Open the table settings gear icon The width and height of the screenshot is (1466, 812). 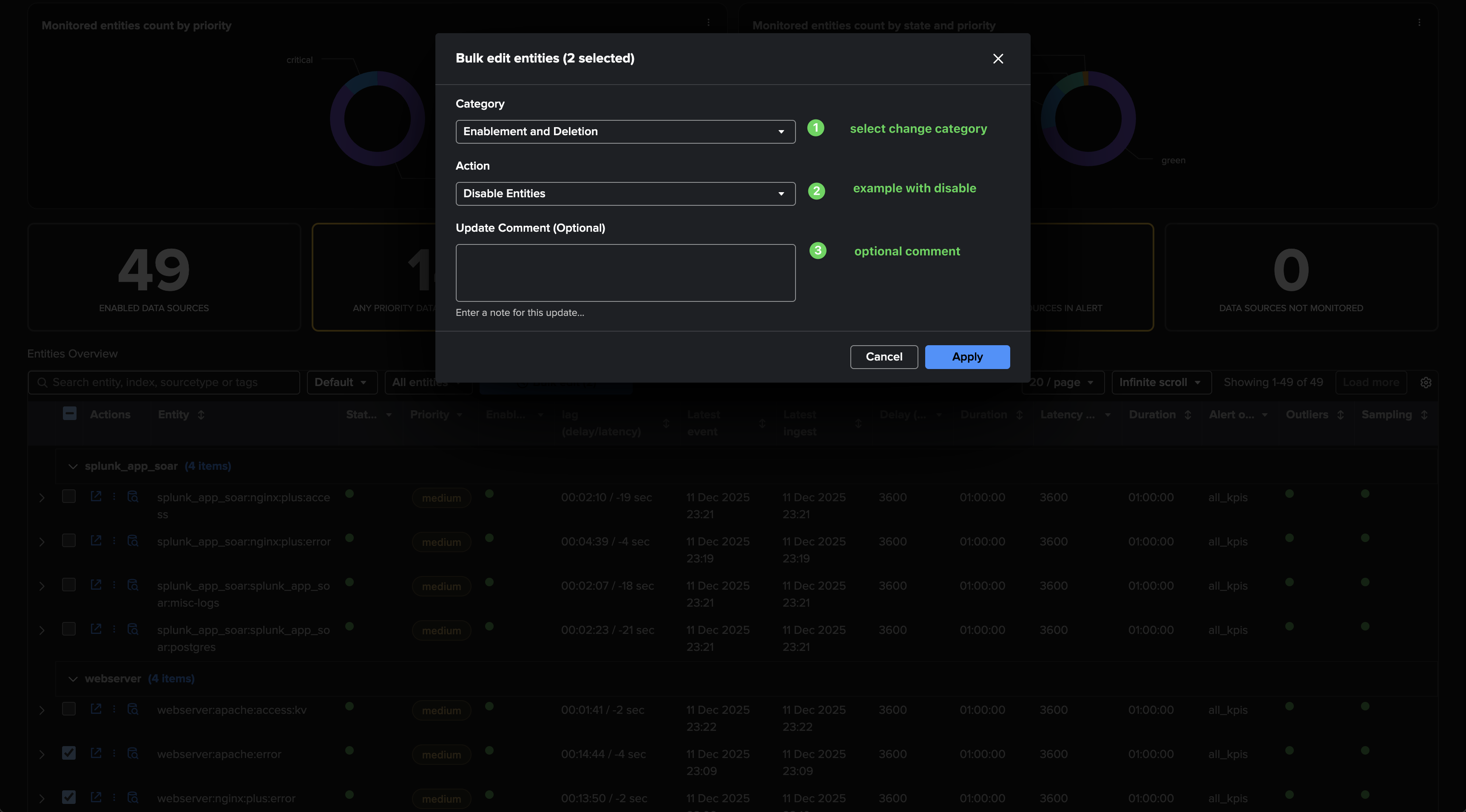[1425, 382]
